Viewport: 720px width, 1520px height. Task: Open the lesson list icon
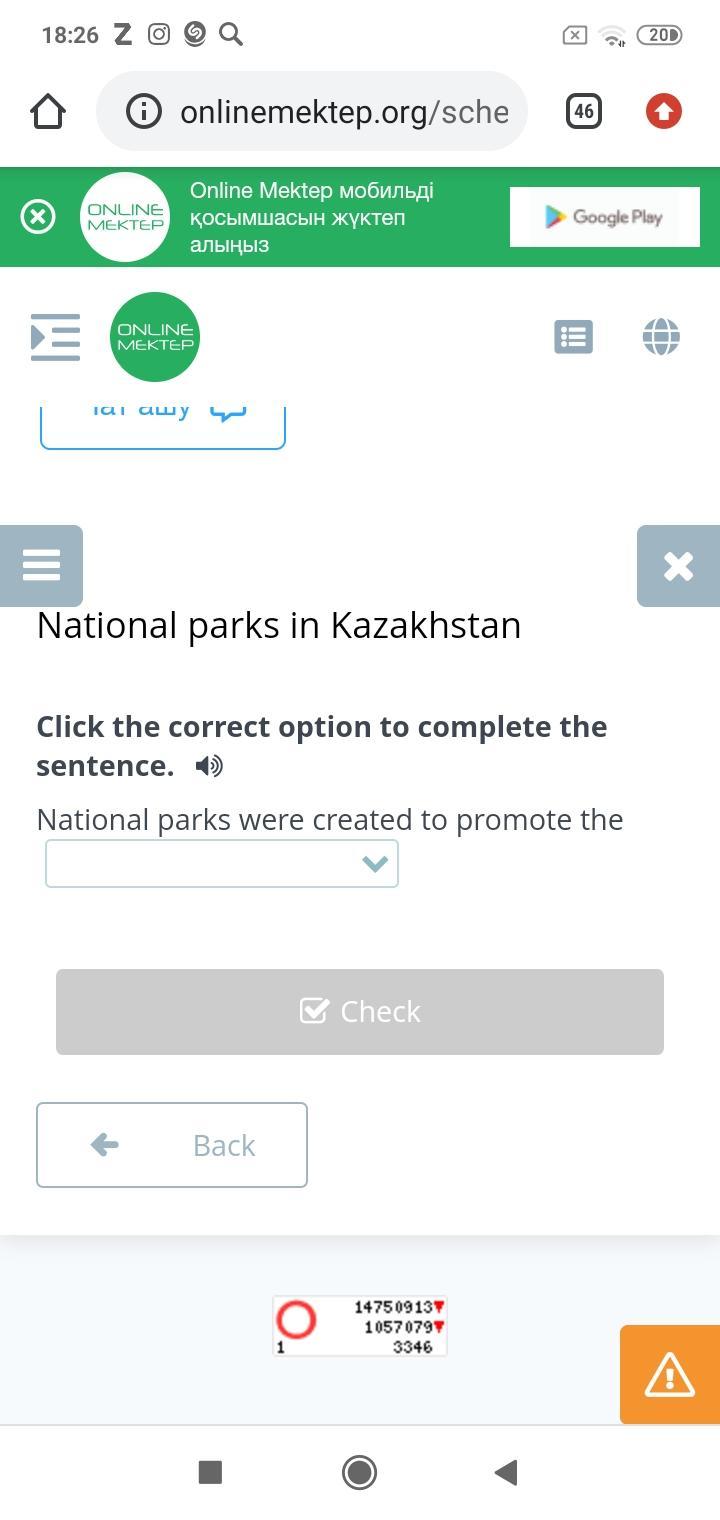pos(573,337)
